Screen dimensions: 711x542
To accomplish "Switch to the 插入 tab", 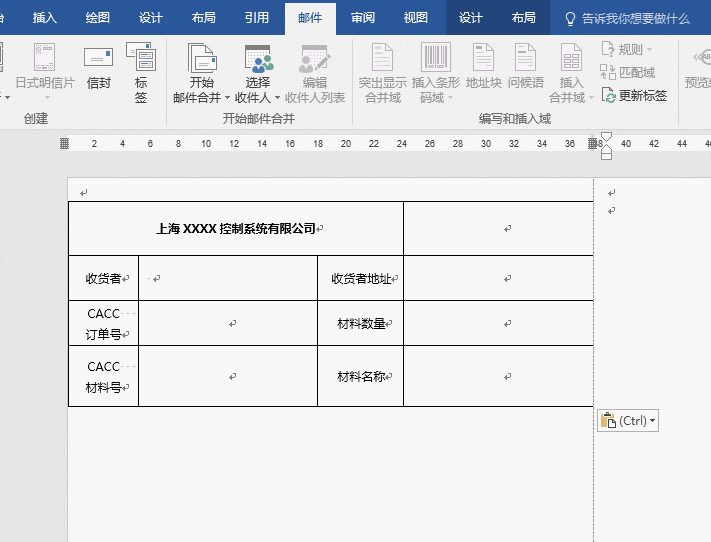I will 45,18.
